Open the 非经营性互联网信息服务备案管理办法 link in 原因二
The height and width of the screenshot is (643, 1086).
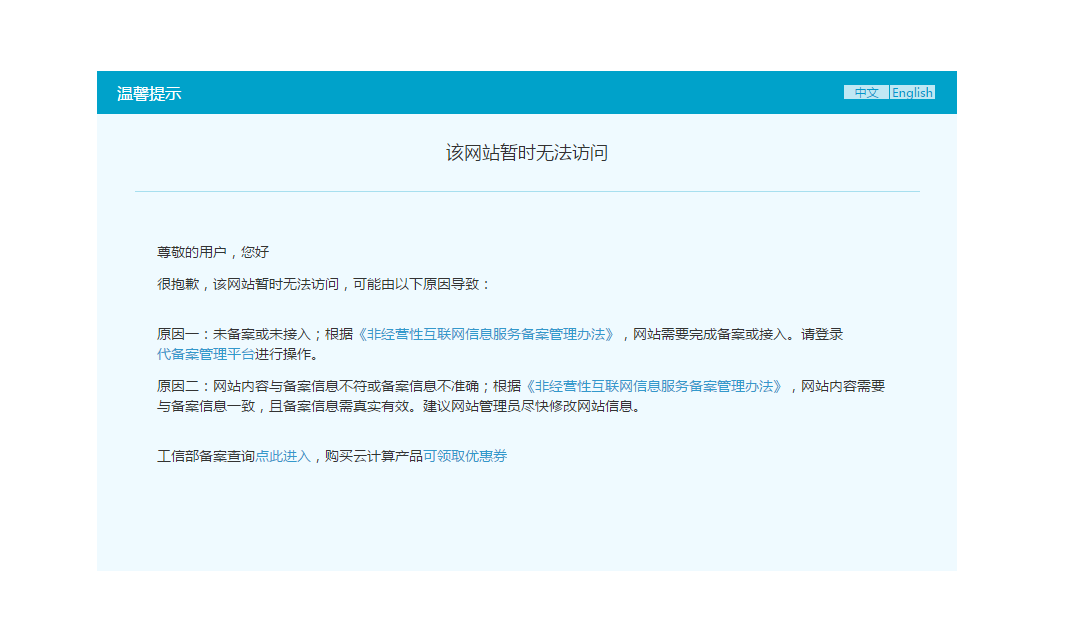click(x=654, y=386)
